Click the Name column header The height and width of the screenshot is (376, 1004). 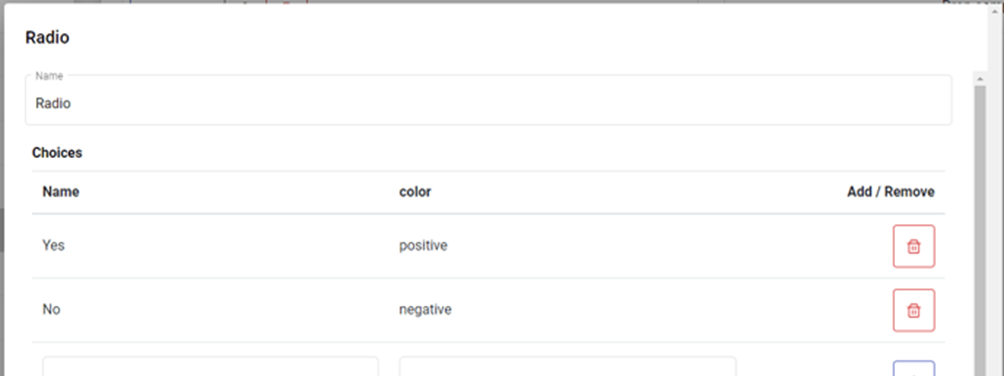click(x=61, y=192)
